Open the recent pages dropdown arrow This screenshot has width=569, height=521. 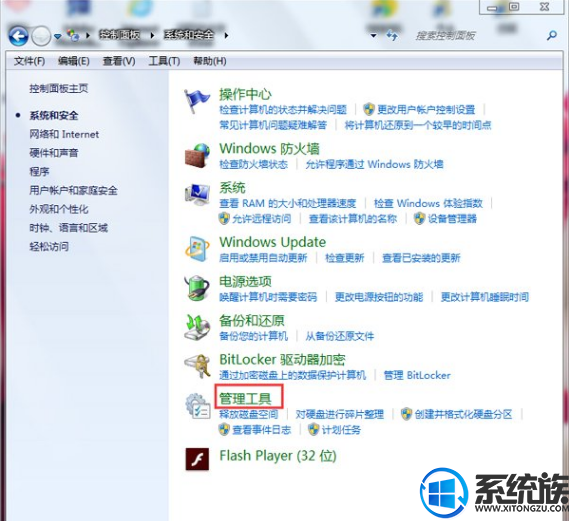57,36
